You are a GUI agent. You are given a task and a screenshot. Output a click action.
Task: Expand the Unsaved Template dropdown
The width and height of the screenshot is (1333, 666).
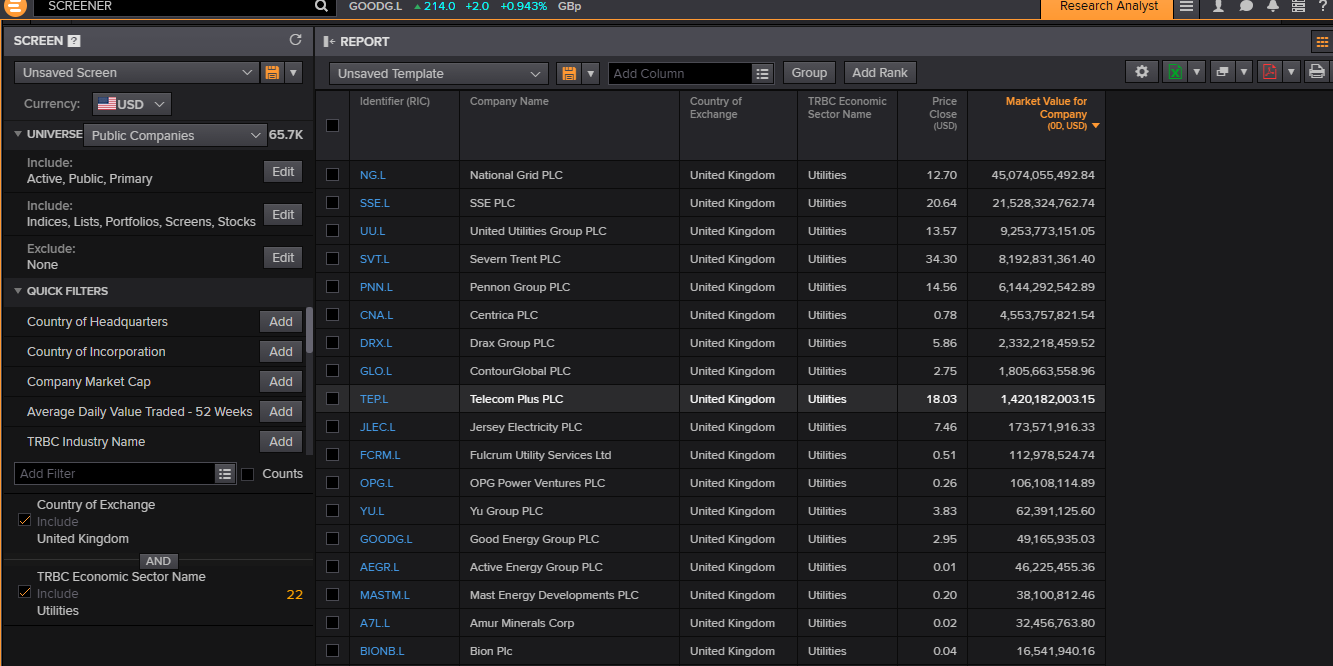tap(438, 74)
